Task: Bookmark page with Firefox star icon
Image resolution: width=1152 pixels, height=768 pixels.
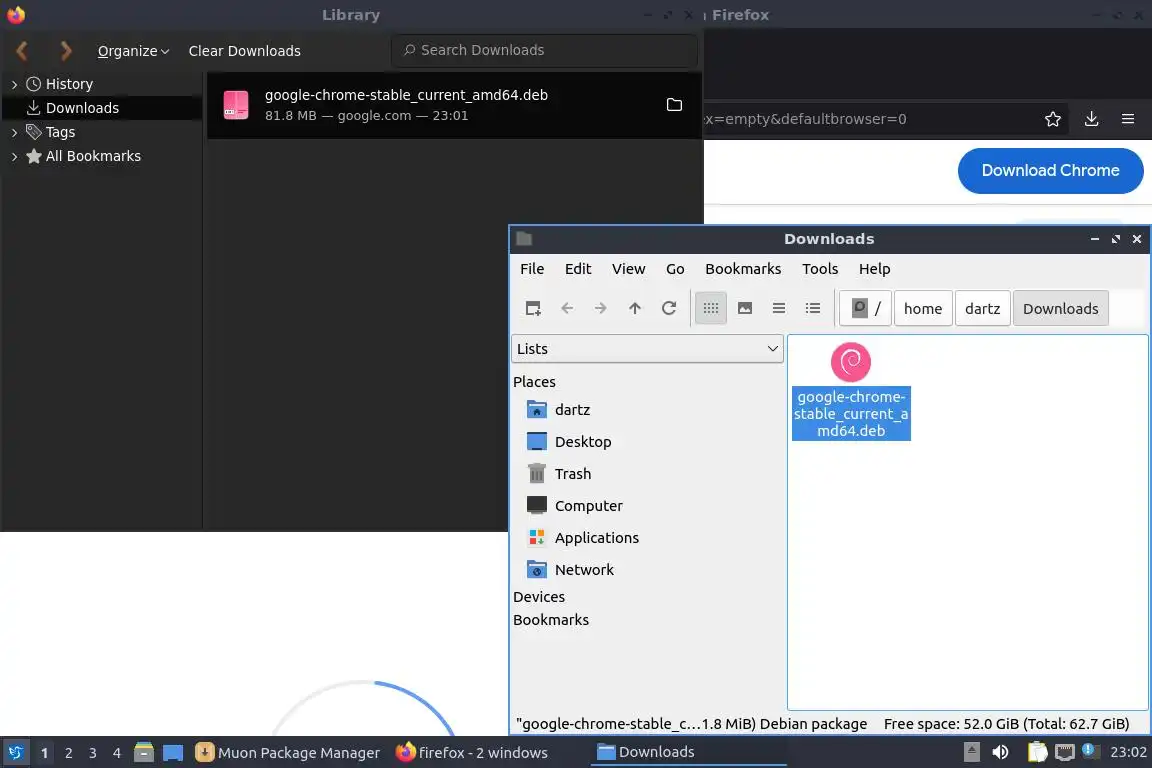Action: click(x=1053, y=119)
